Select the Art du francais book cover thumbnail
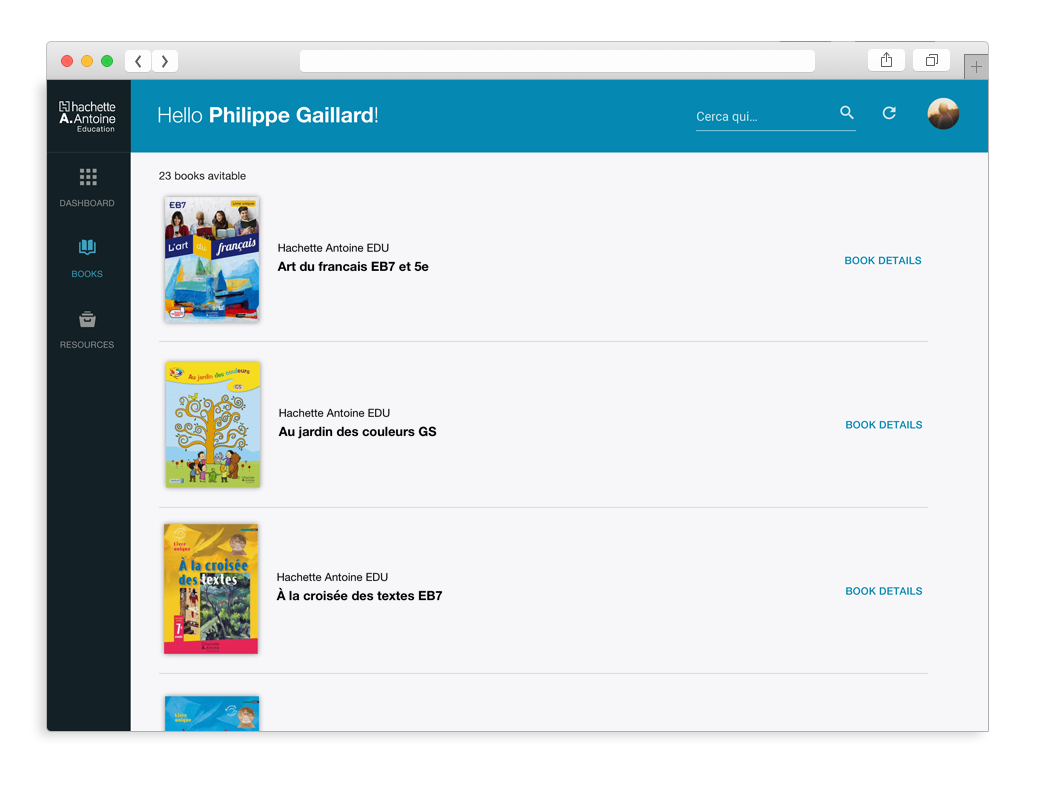This screenshot has width=1039, height=787. point(211,259)
